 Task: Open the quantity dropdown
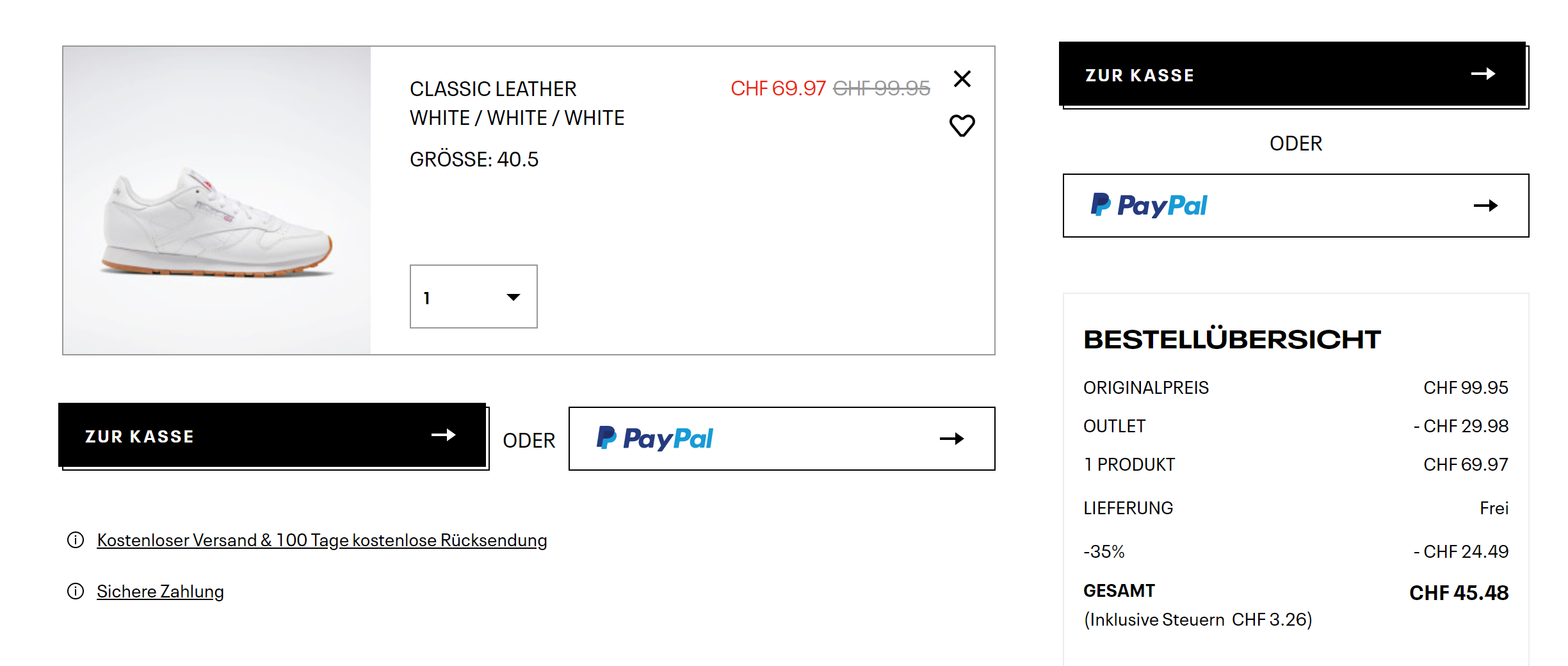click(473, 296)
